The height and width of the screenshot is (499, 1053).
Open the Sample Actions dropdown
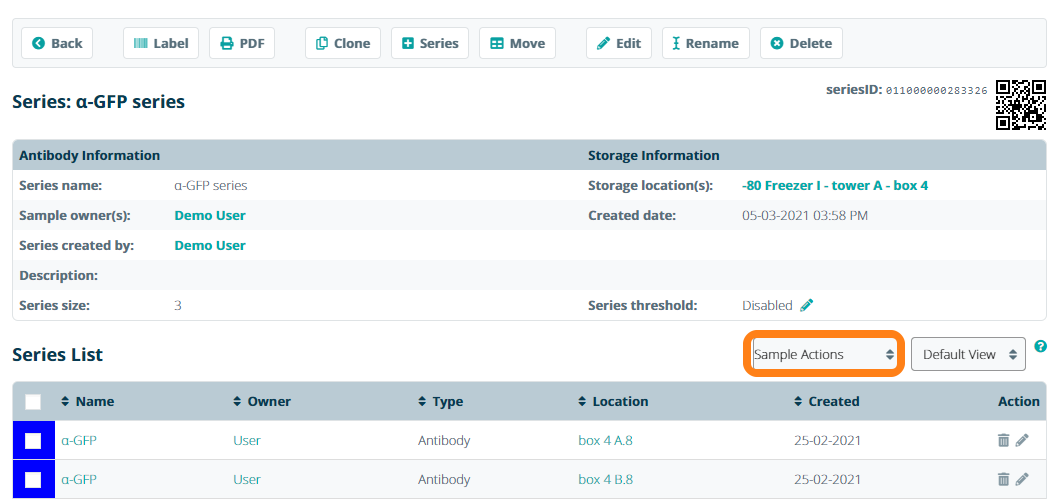pyautogui.click(x=823, y=354)
